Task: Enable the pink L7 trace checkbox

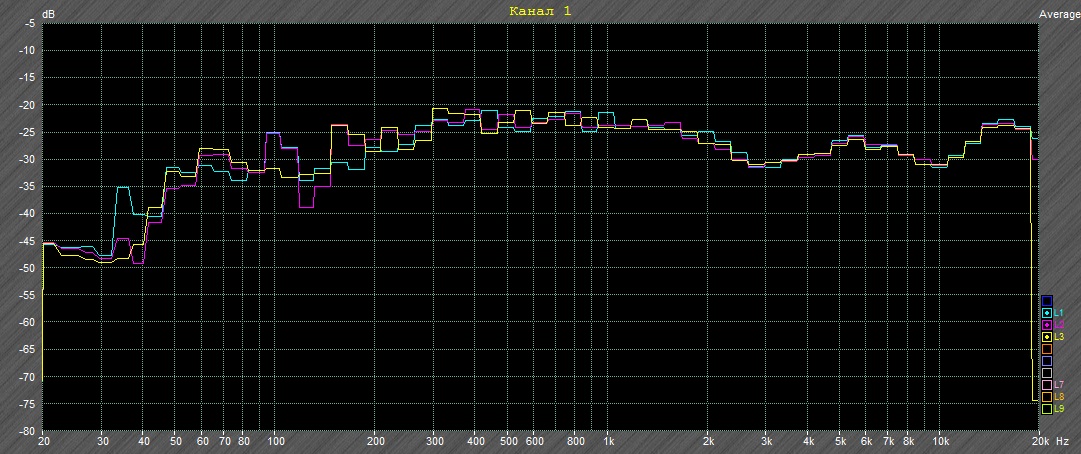Action: 1047,384
